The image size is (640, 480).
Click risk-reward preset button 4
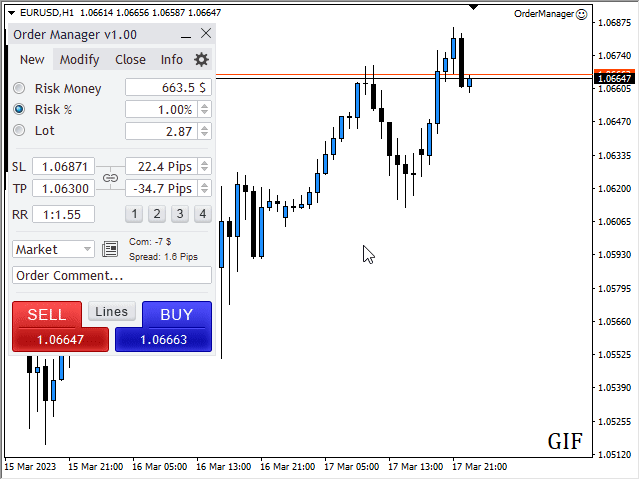point(202,214)
